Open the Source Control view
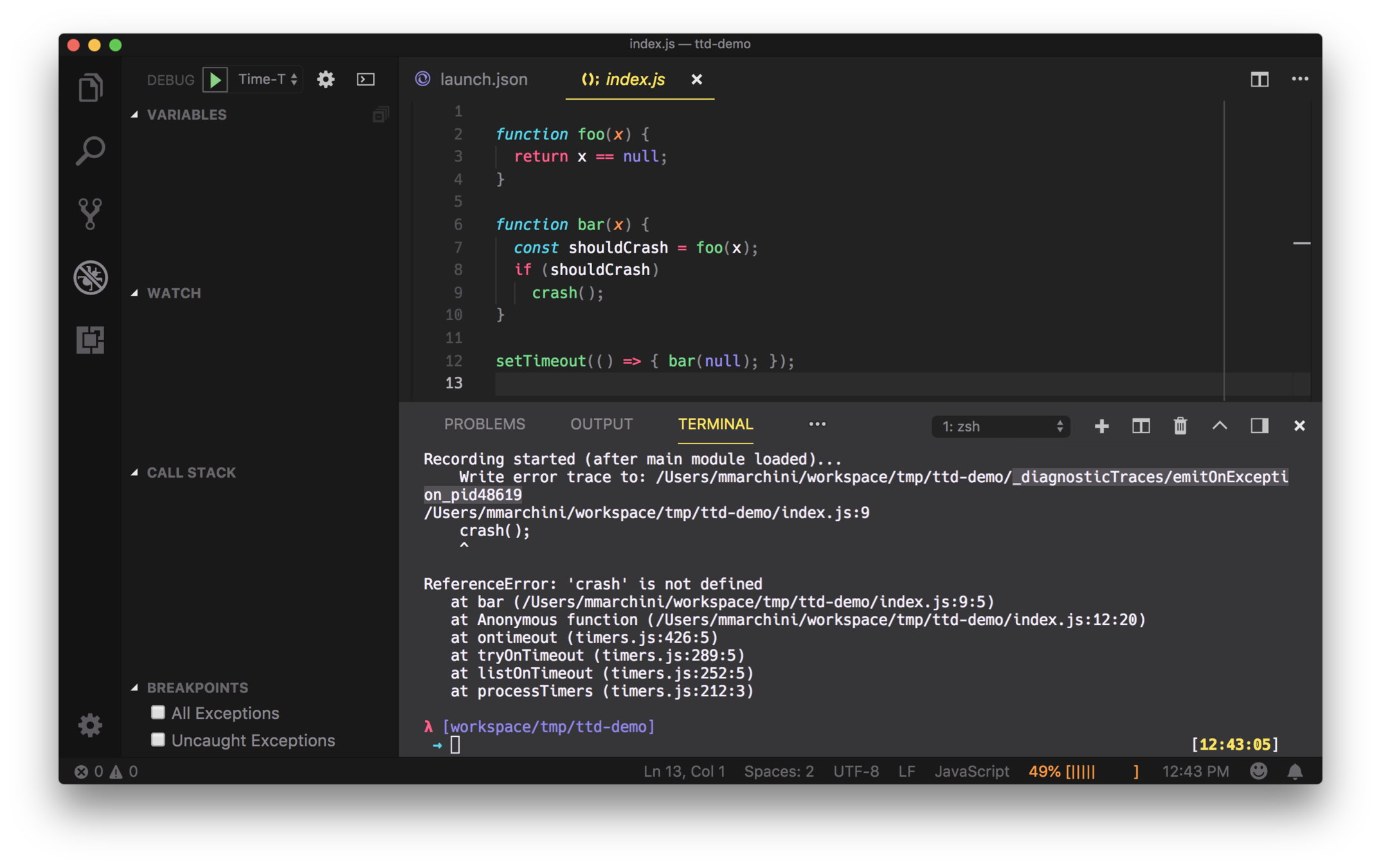This screenshot has width=1381, height=868. point(90,213)
